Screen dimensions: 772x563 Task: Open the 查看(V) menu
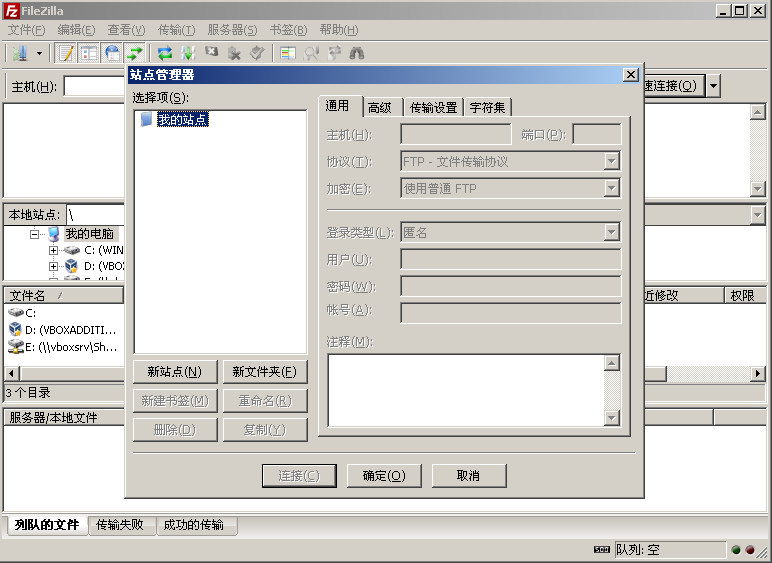[x=127, y=30]
